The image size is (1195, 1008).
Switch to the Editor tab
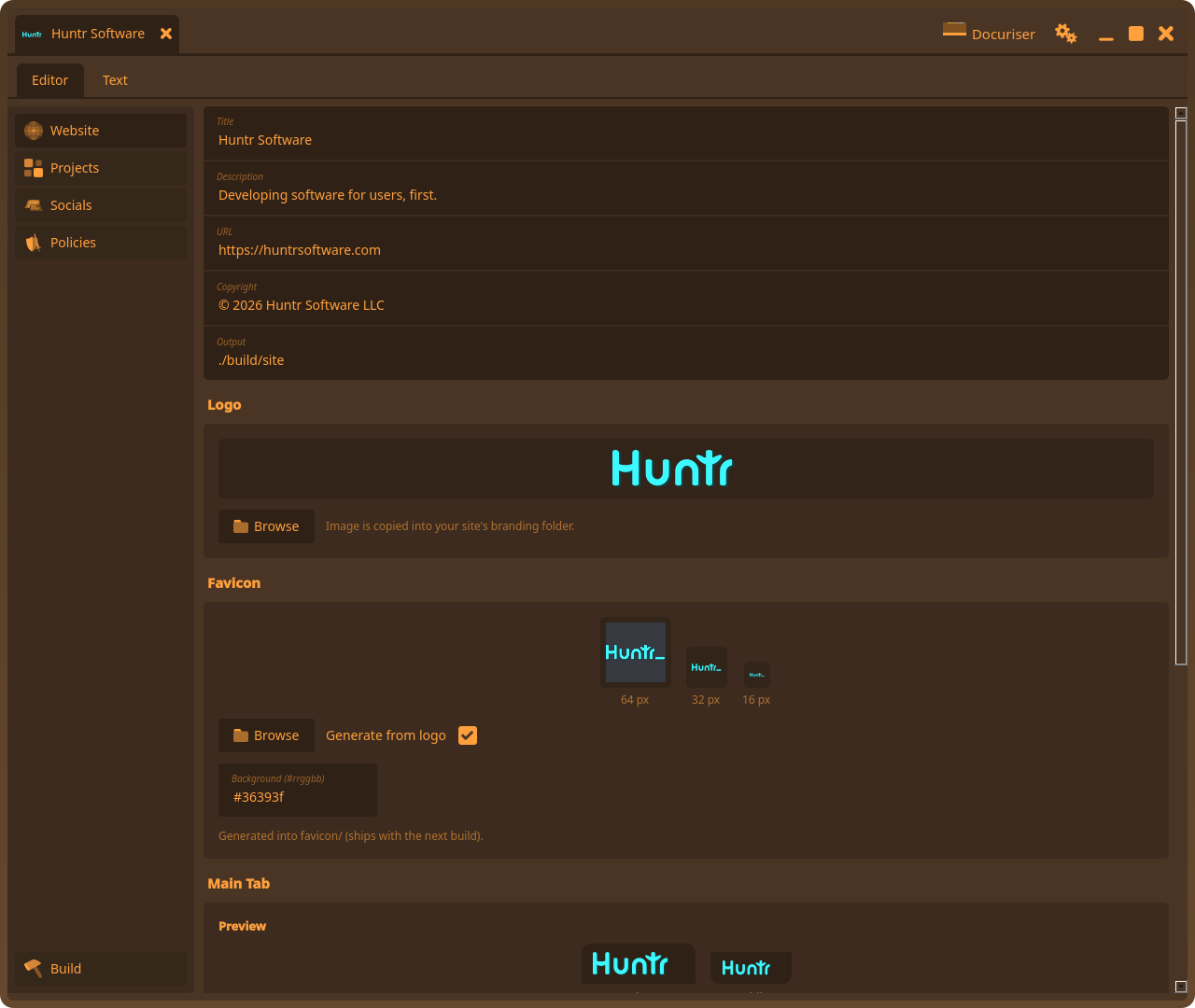point(50,80)
